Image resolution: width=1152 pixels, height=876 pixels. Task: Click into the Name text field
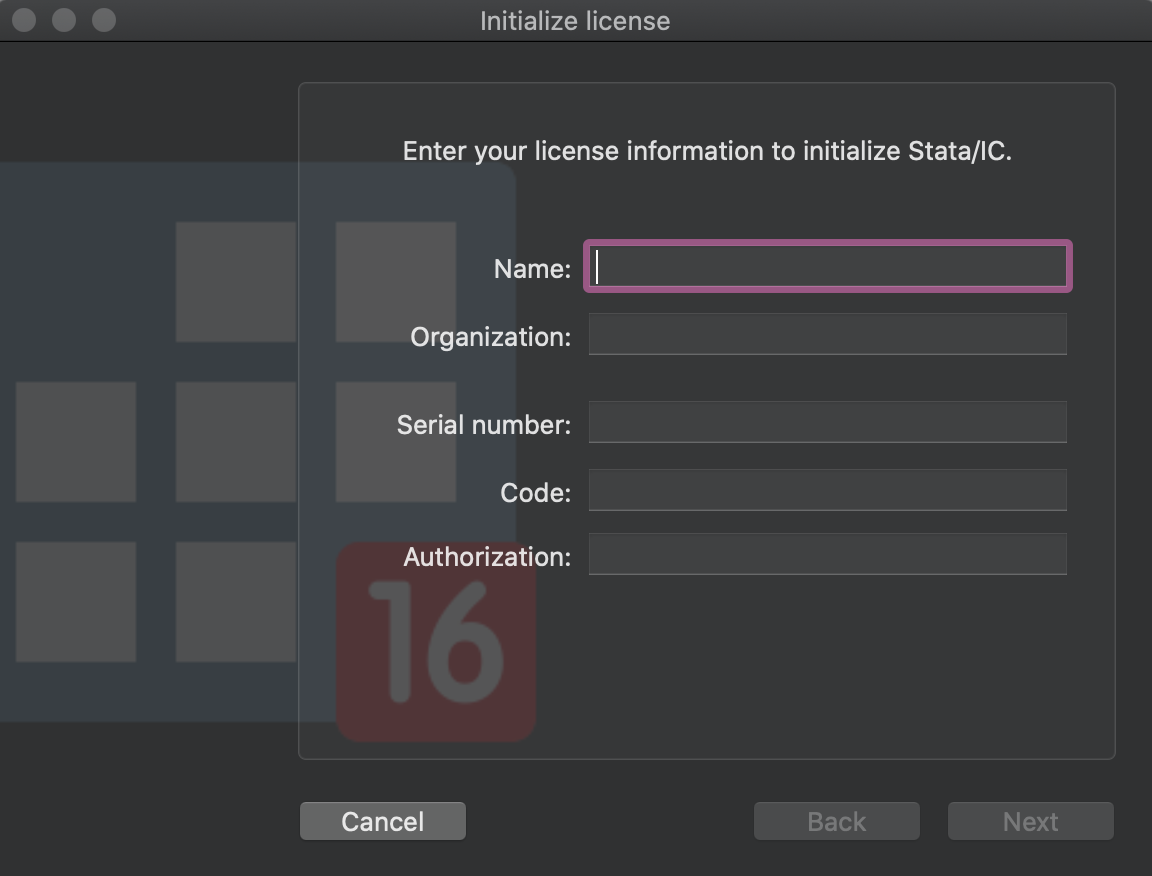(x=827, y=266)
